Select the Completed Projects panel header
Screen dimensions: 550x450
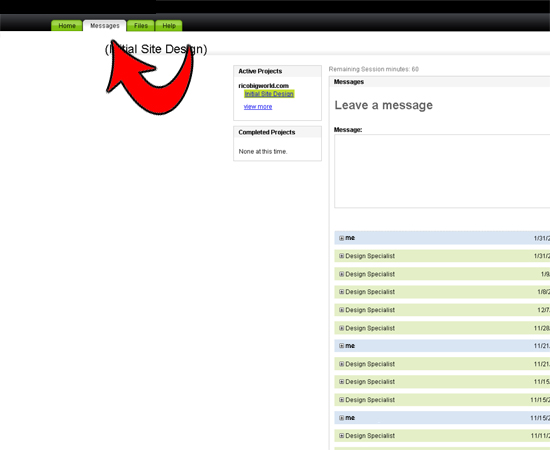click(277, 132)
